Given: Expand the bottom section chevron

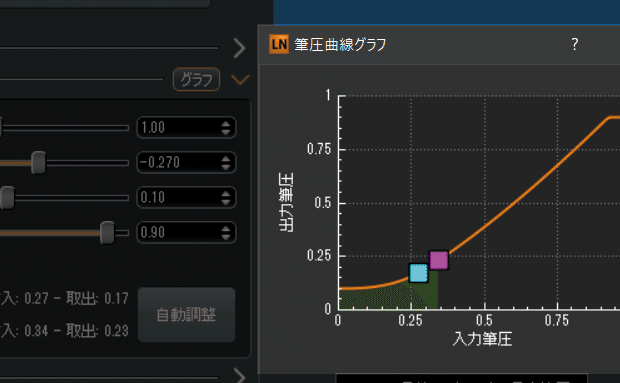Looking at the screenshot, I should coord(239,375).
